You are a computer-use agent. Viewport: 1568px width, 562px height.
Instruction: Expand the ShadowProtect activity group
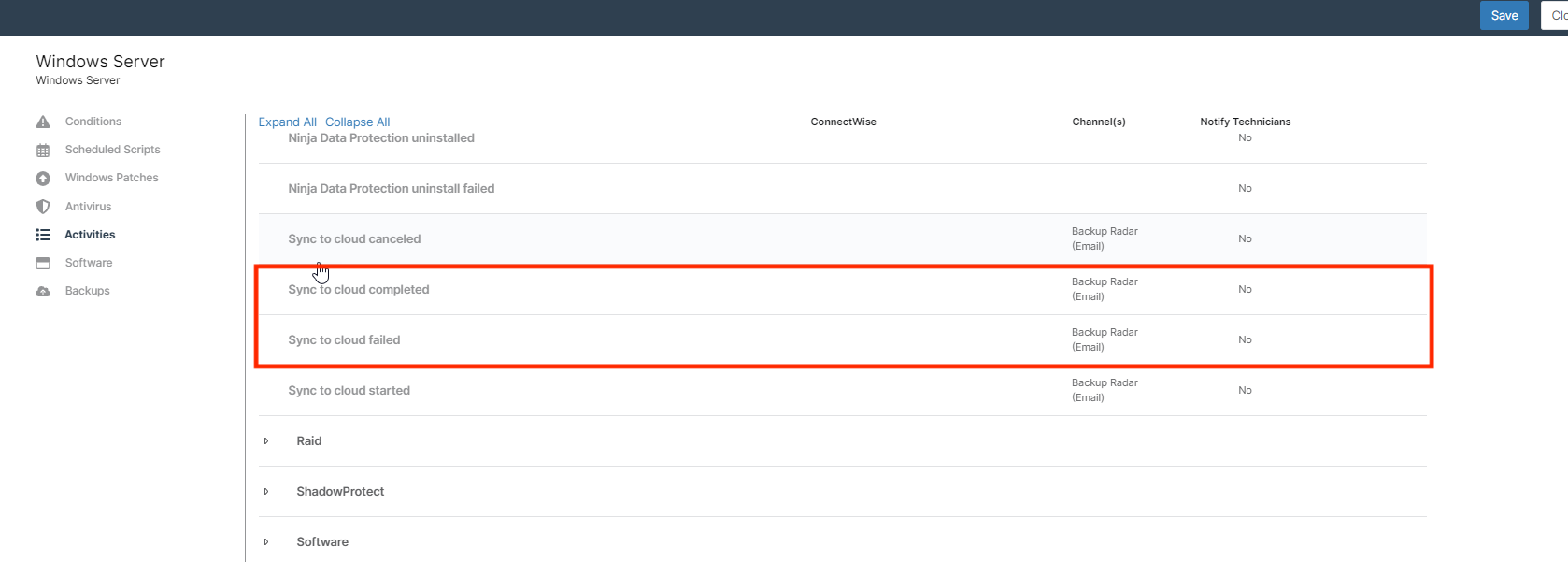coord(266,492)
